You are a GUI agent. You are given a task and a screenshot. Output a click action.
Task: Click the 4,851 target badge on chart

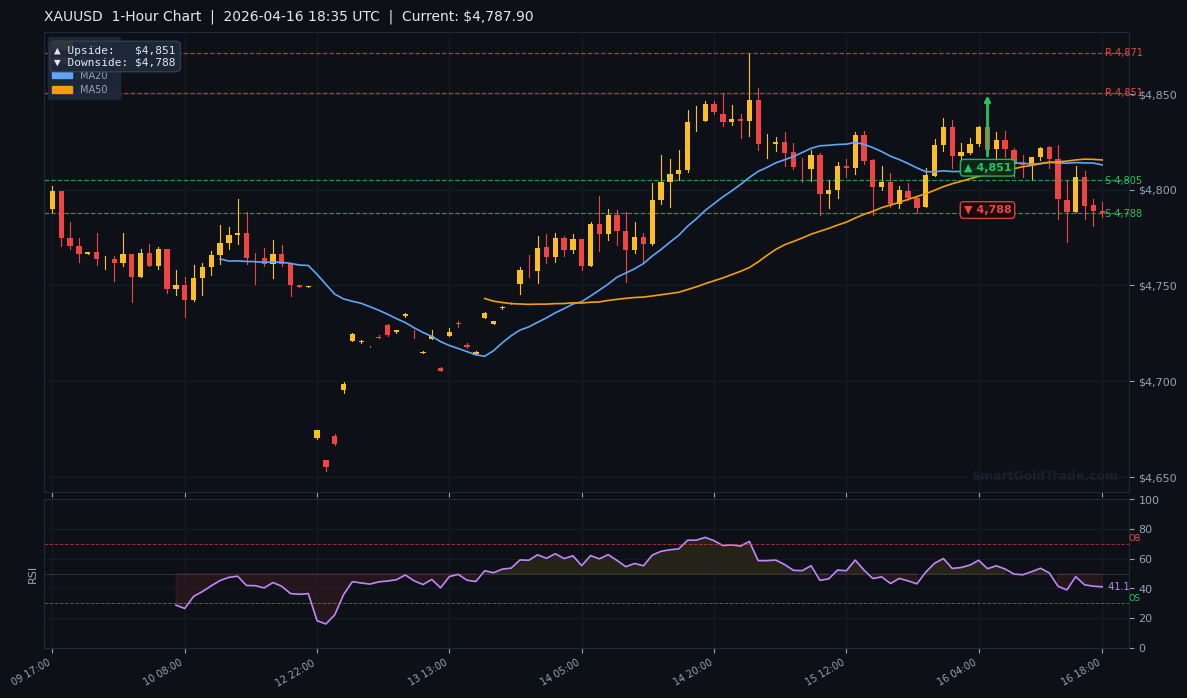986,168
